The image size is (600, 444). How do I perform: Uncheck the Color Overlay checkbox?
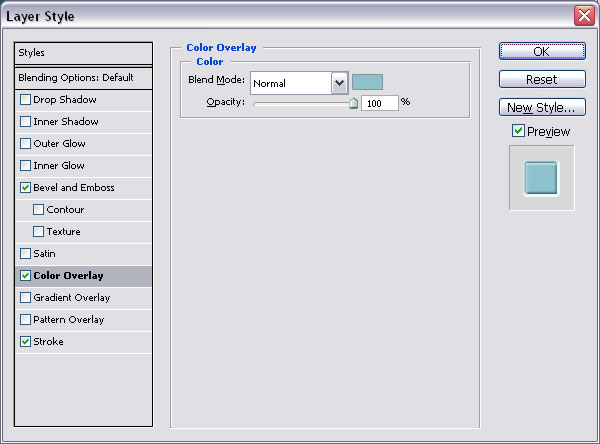[x=25, y=276]
